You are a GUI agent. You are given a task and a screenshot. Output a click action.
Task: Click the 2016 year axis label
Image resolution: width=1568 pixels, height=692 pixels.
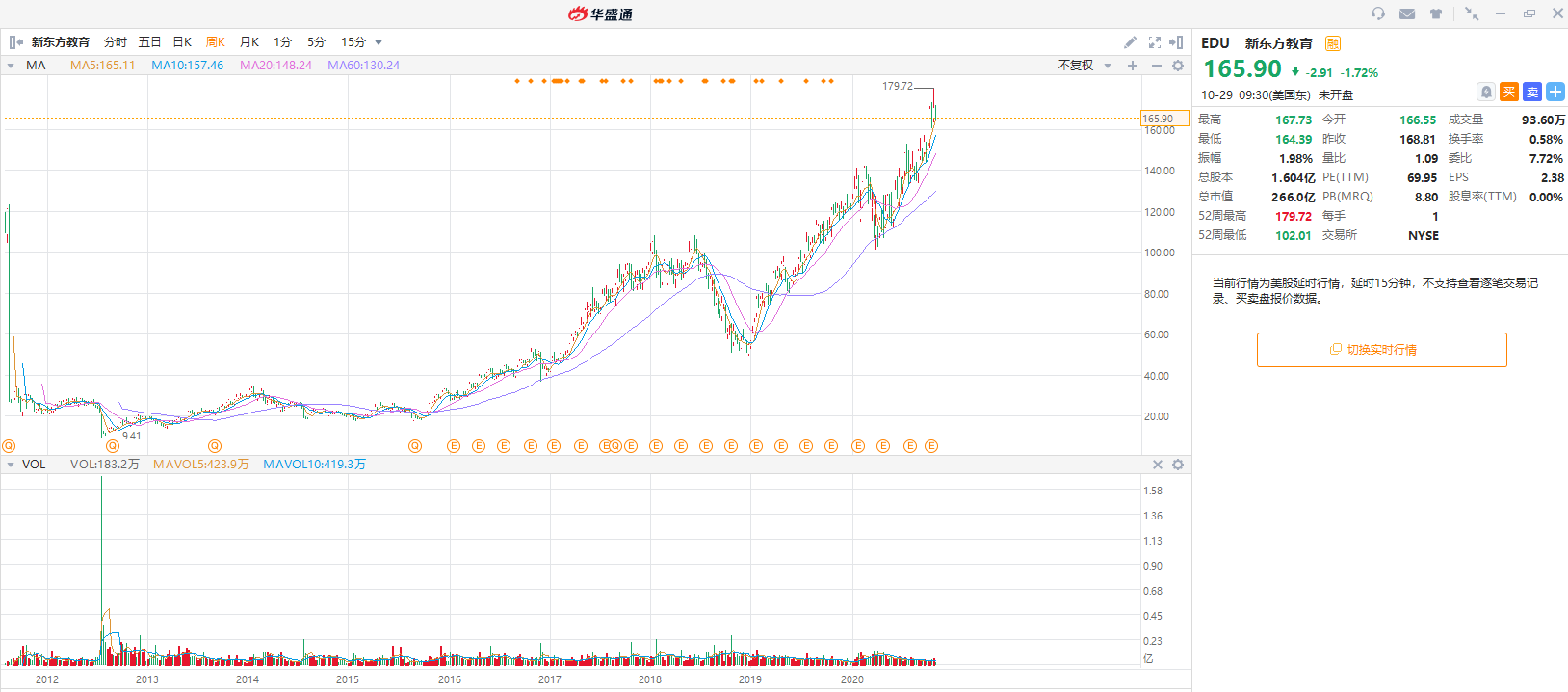coord(450,679)
